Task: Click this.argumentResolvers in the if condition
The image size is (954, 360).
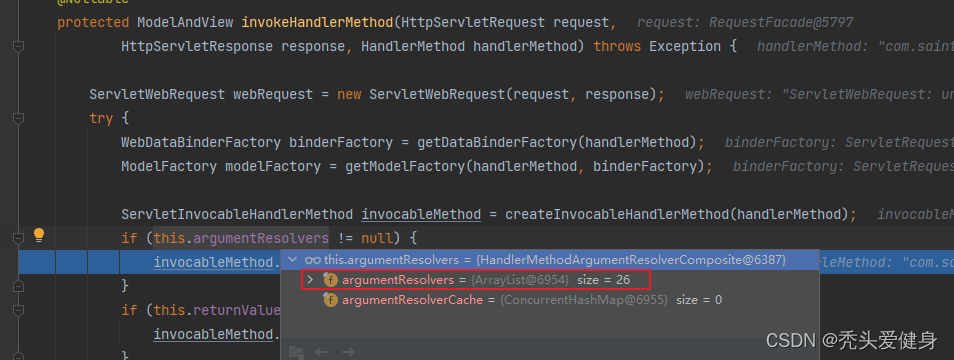Action: (241, 238)
